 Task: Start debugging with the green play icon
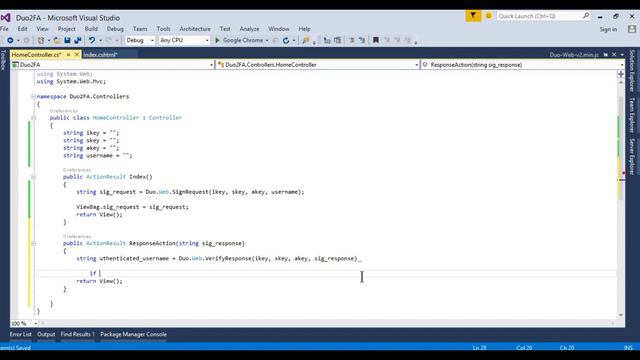point(218,40)
